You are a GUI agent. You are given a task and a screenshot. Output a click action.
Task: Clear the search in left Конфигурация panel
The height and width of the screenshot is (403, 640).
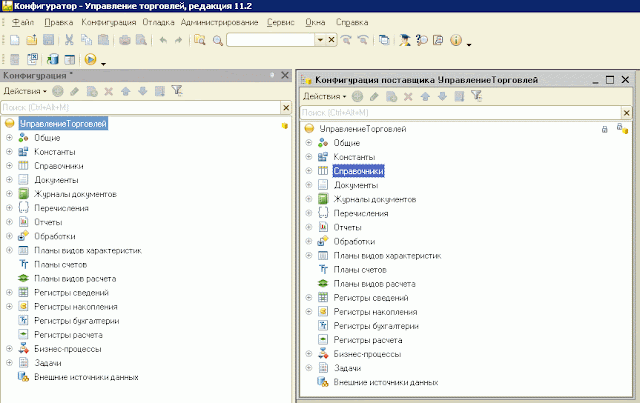[x=286, y=107]
